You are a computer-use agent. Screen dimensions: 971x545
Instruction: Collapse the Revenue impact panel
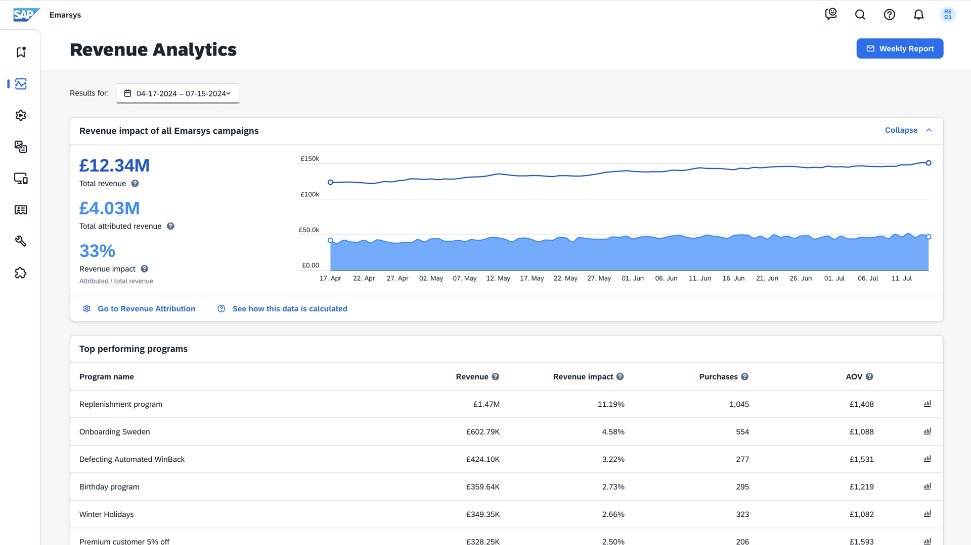click(908, 130)
